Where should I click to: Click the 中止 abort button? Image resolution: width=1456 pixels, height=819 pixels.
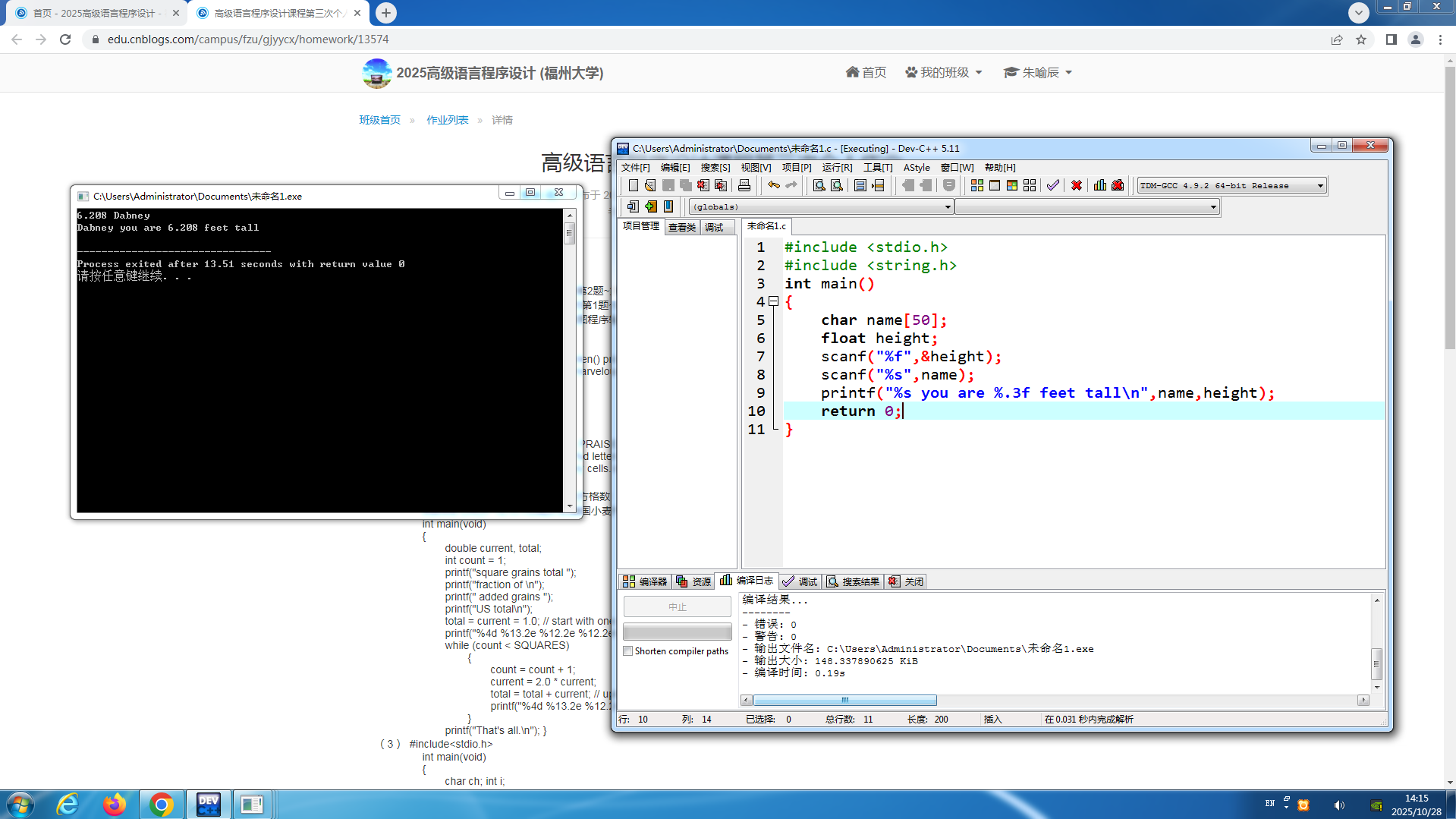[x=678, y=607]
